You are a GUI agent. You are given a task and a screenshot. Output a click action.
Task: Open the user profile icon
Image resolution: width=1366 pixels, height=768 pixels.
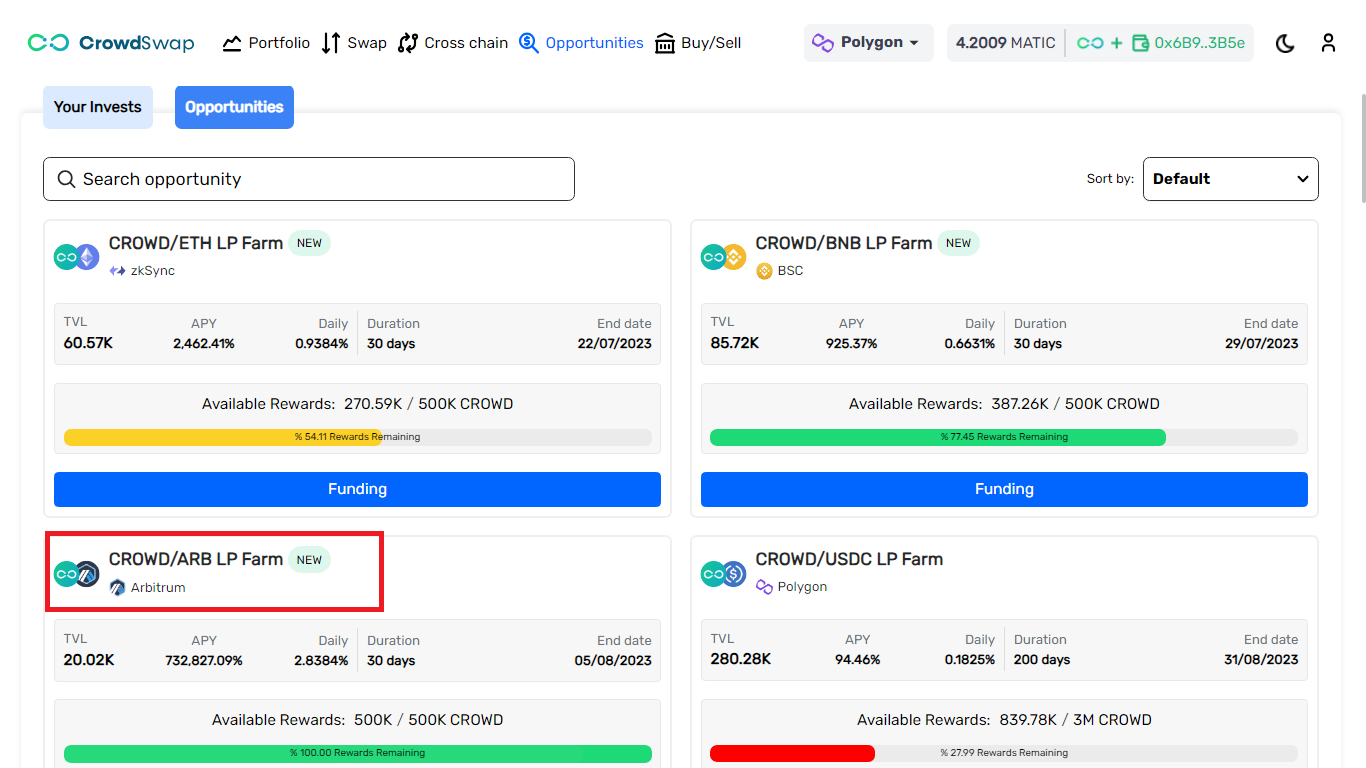pyautogui.click(x=1328, y=43)
